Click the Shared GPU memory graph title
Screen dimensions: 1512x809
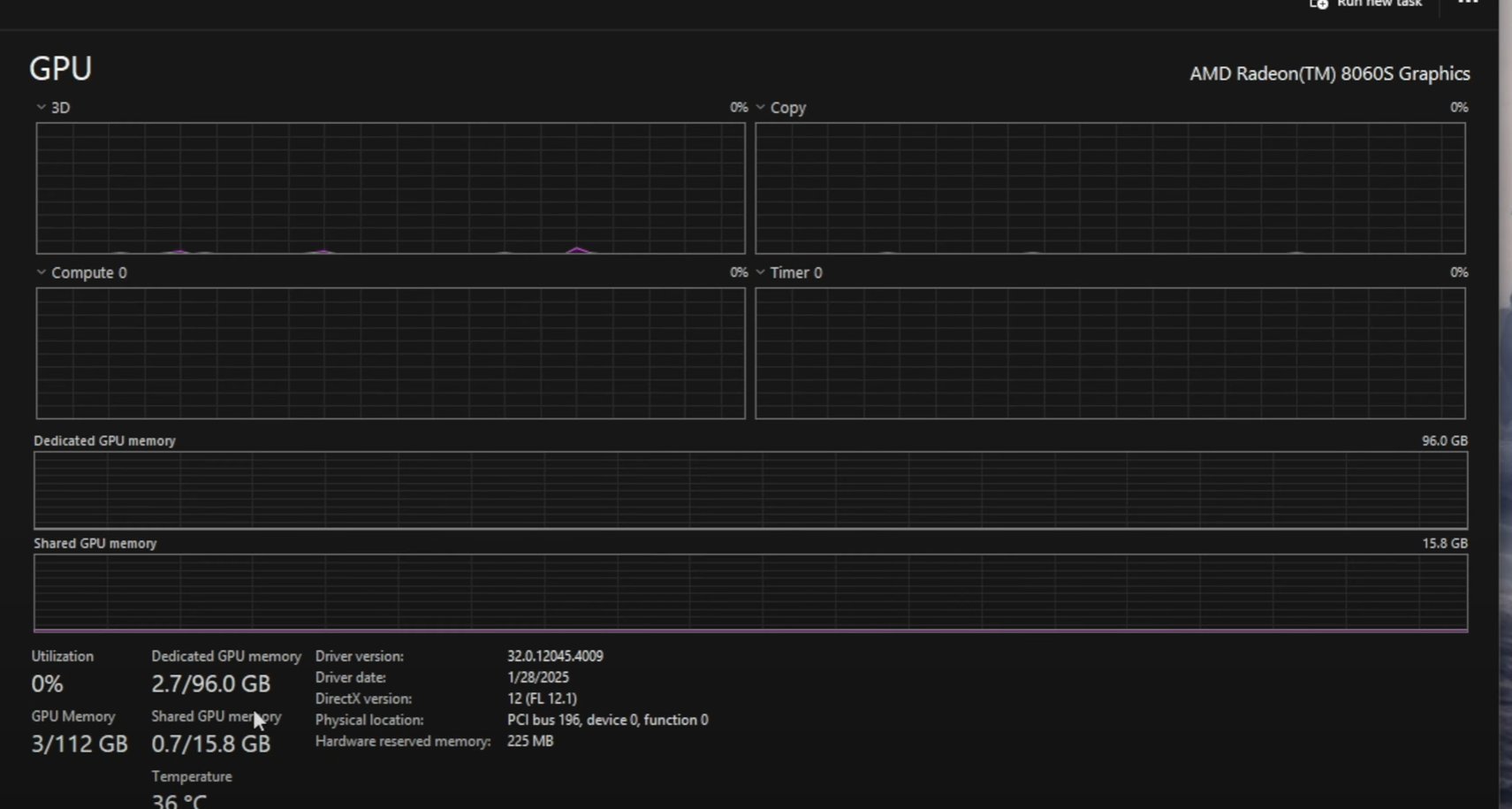pos(95,543)
